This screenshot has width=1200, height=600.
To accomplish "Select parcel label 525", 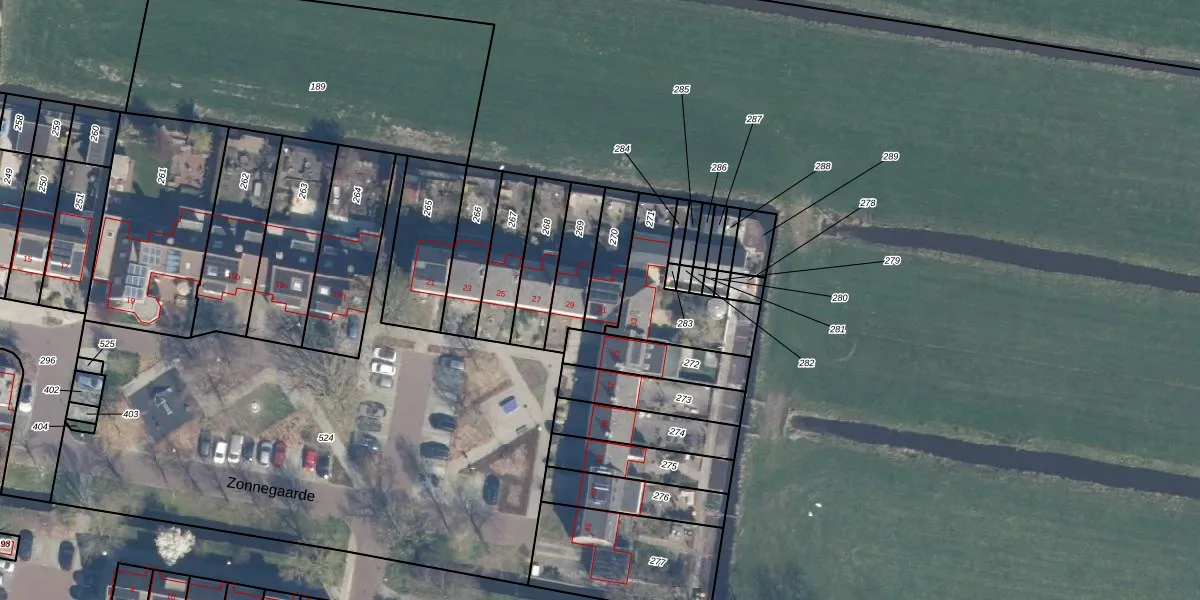I will click(107, 344).
